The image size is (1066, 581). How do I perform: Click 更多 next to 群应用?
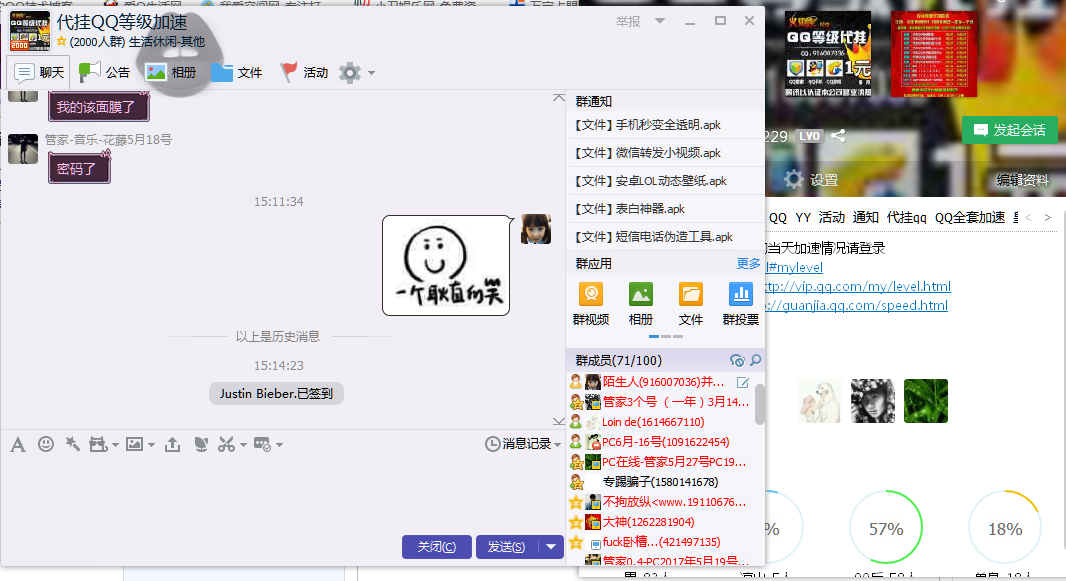(749, 264)
